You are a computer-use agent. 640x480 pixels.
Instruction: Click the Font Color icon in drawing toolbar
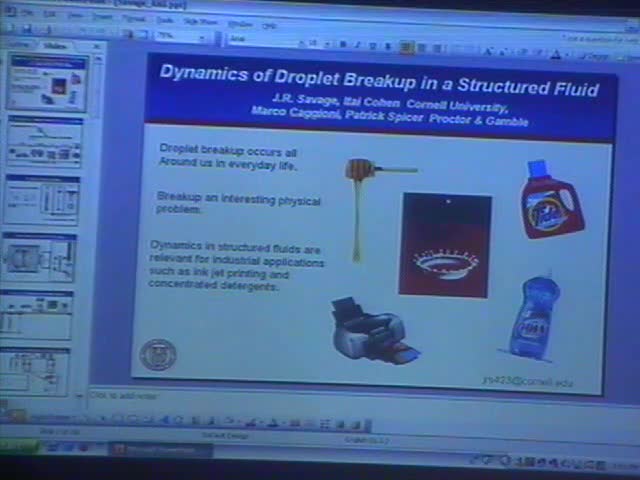tap(271, 423)
